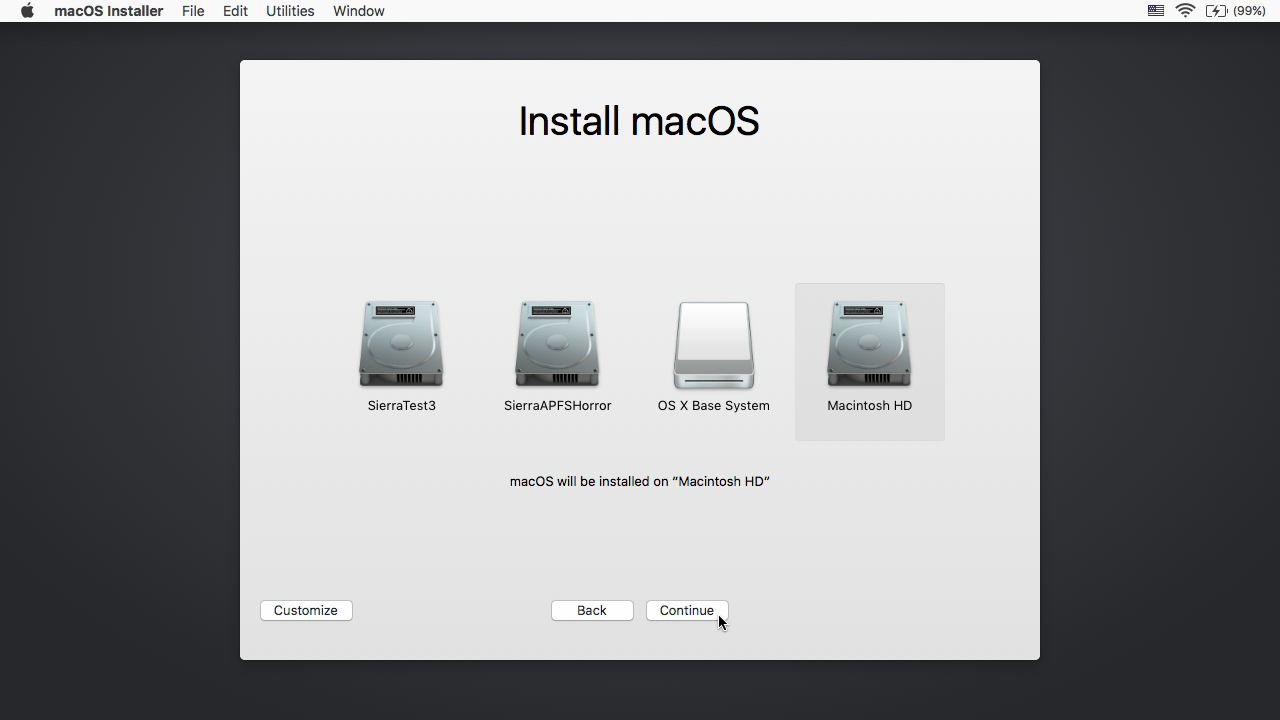This screenshot has height=720, width=1280.
Task: Continue with the installation
Action: pos(687,610)
